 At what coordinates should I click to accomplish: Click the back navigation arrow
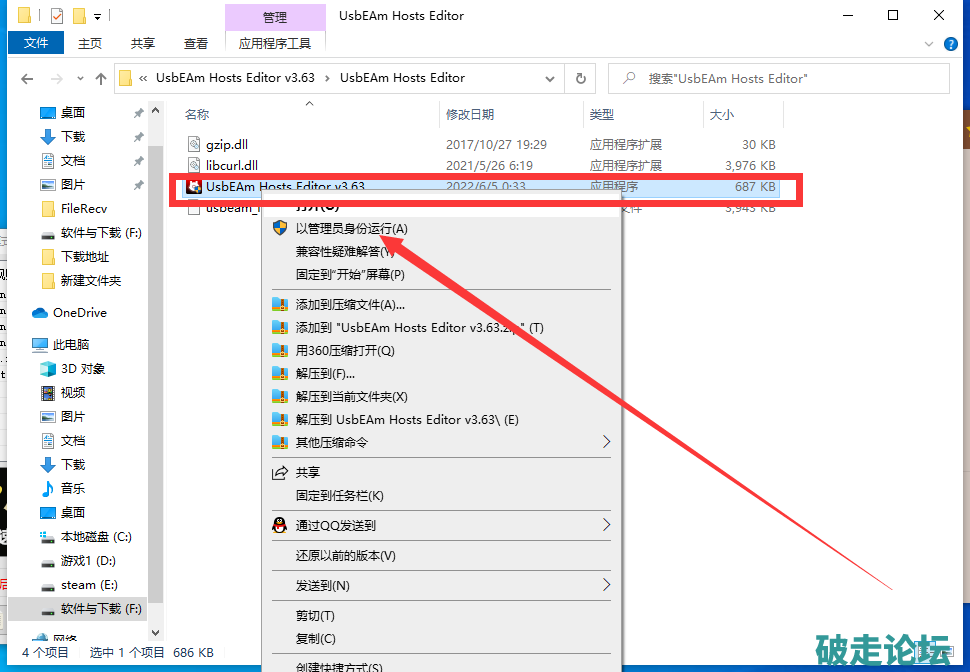27,78
